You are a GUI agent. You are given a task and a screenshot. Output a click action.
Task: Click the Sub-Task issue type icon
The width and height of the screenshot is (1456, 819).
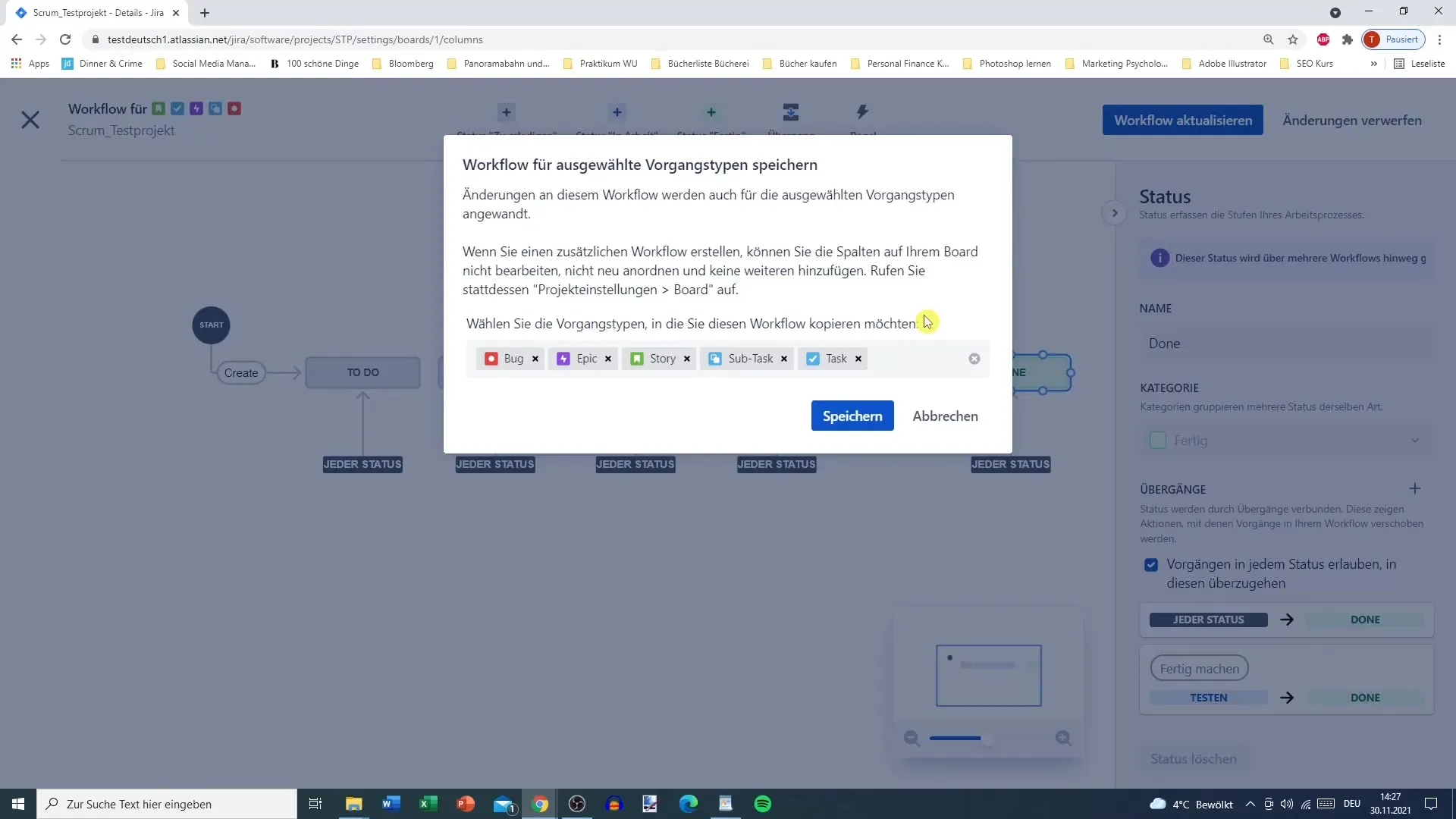[715, 358]
